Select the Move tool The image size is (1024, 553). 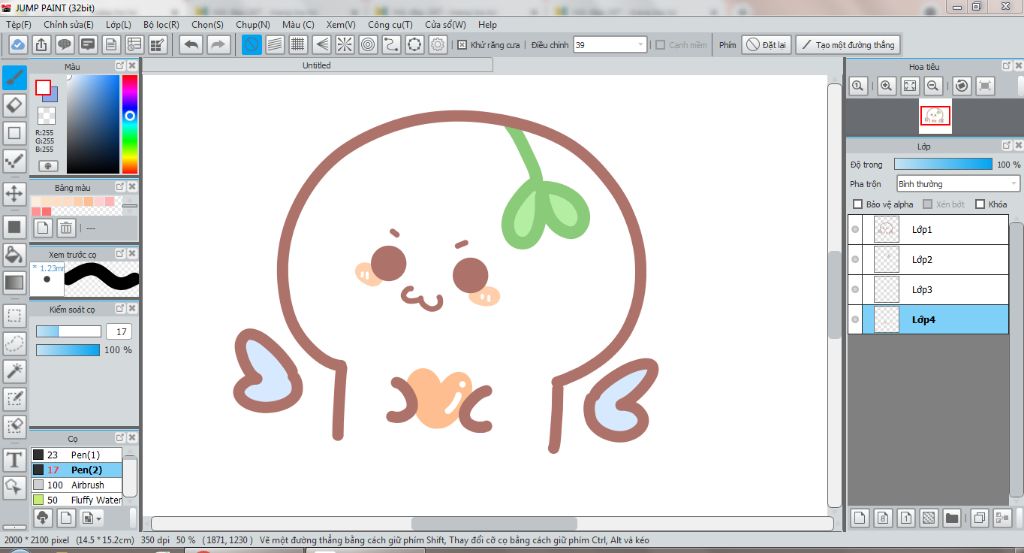point(14,193)
